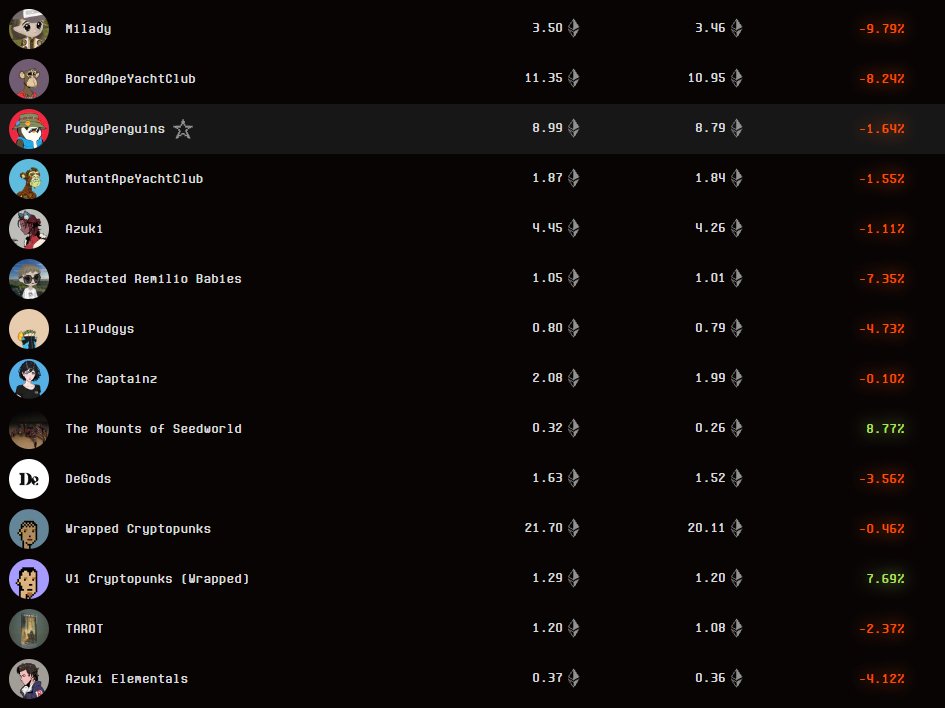Click the Azuki Elementals avatar
This screenshot has width=945, height=708.
click(x=29, y=678)
